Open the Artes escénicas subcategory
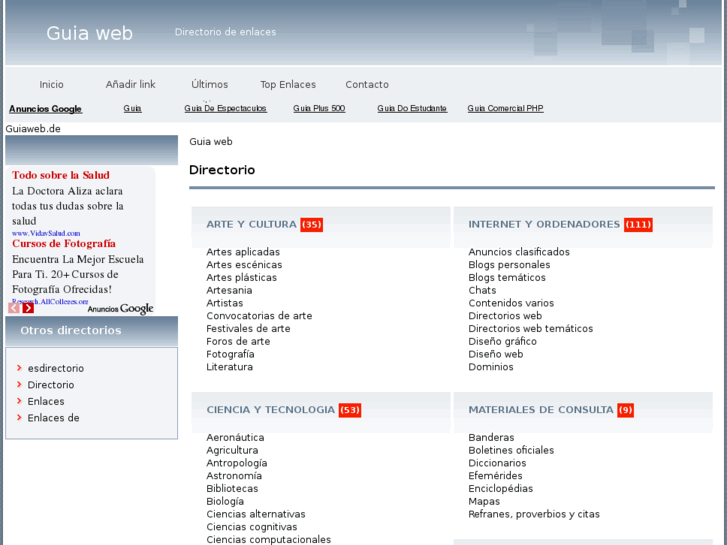This screenshot has height=545, width=727. coord(244,265)
